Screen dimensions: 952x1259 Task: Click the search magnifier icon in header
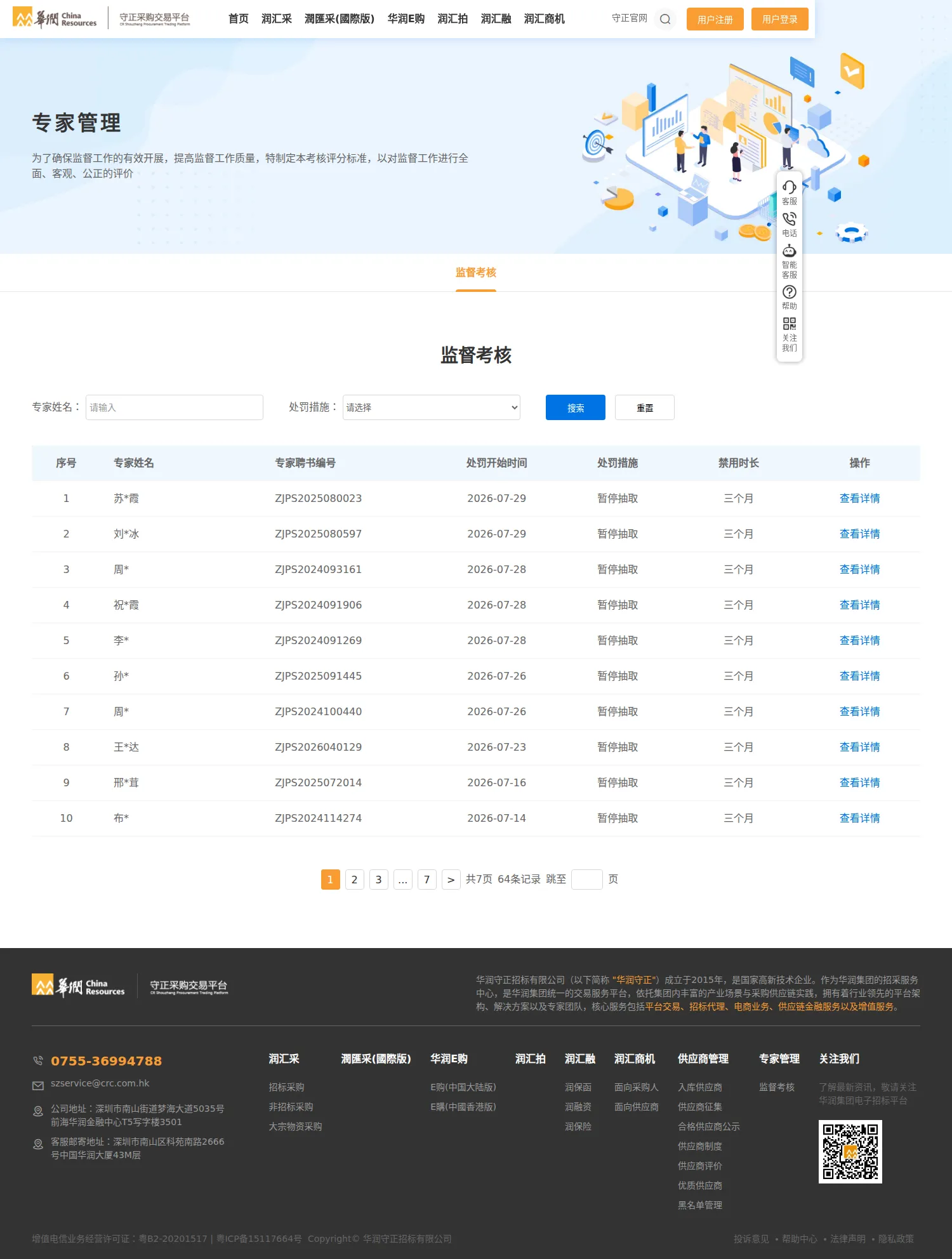click(665, 19)
